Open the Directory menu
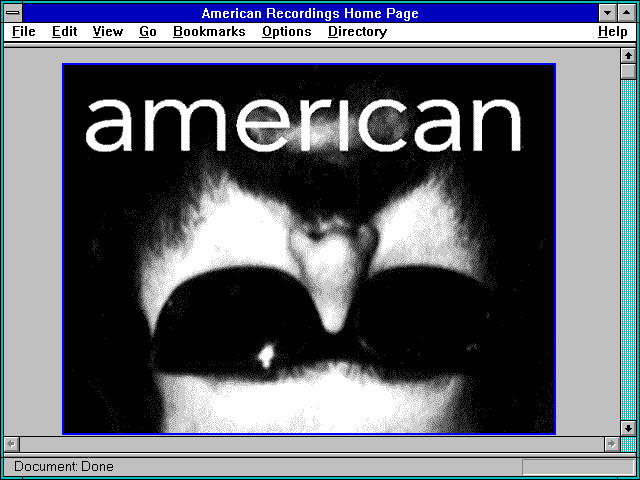This screenshot has height=480, width=640. (x=358, y=32)
